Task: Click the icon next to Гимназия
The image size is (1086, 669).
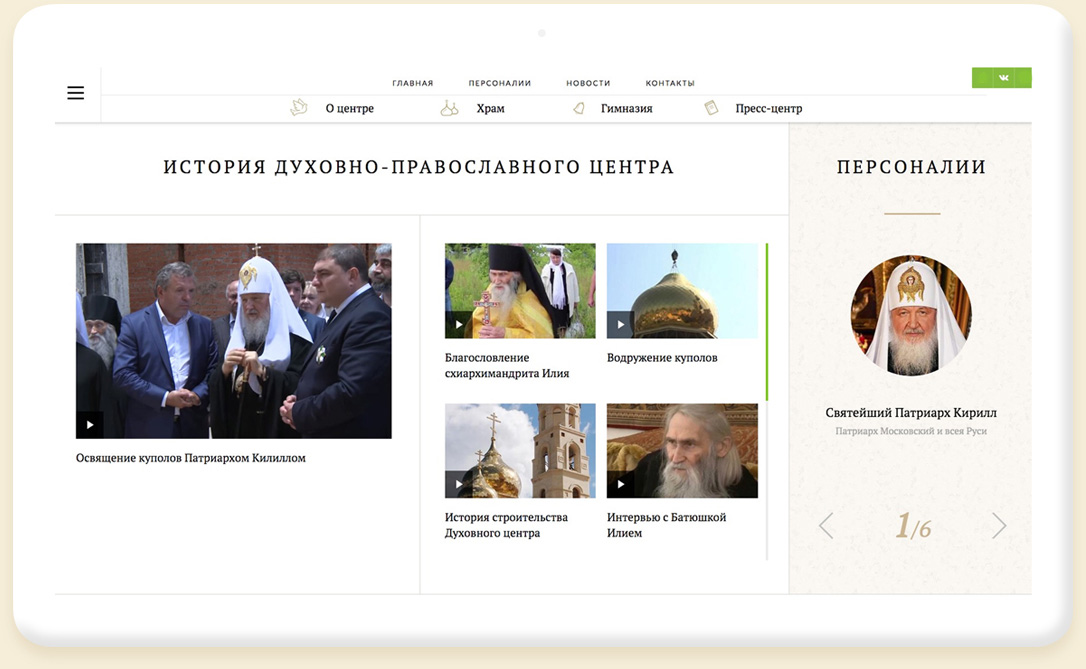Action: (x=579, y=108)
